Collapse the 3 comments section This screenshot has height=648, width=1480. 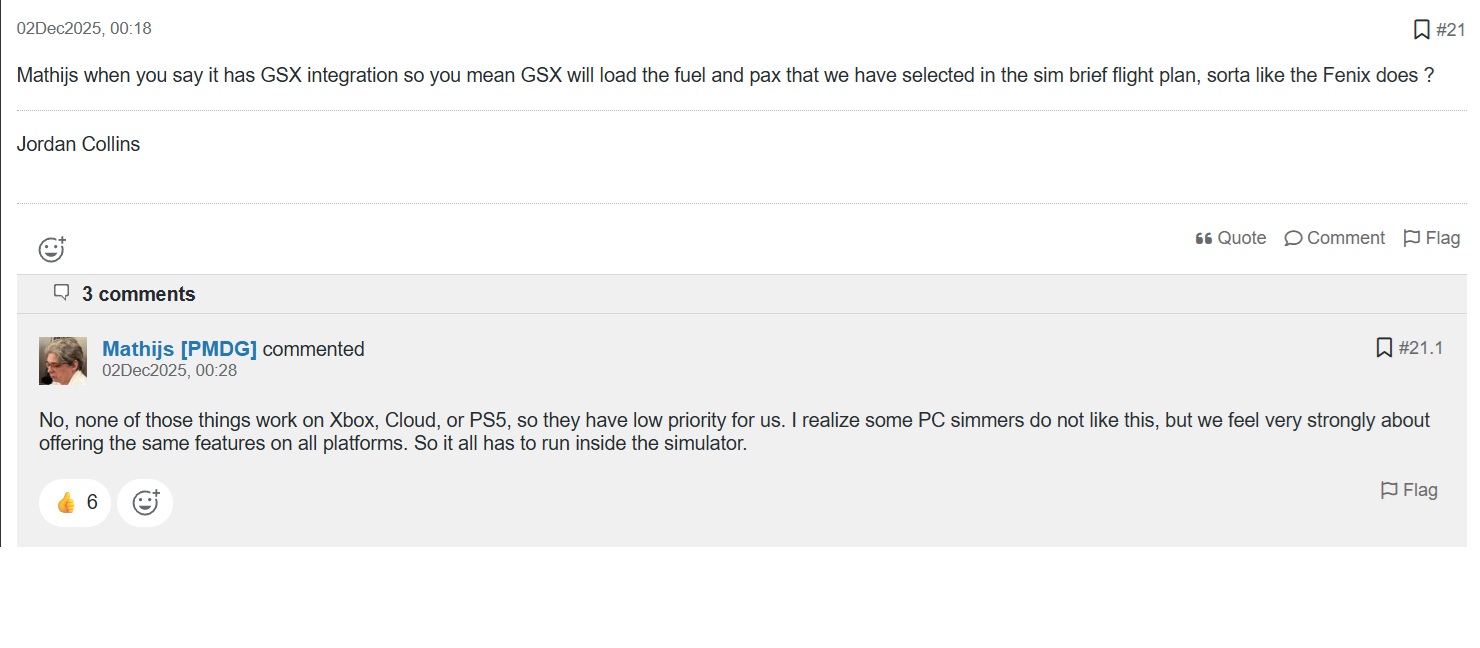point(138,294)
